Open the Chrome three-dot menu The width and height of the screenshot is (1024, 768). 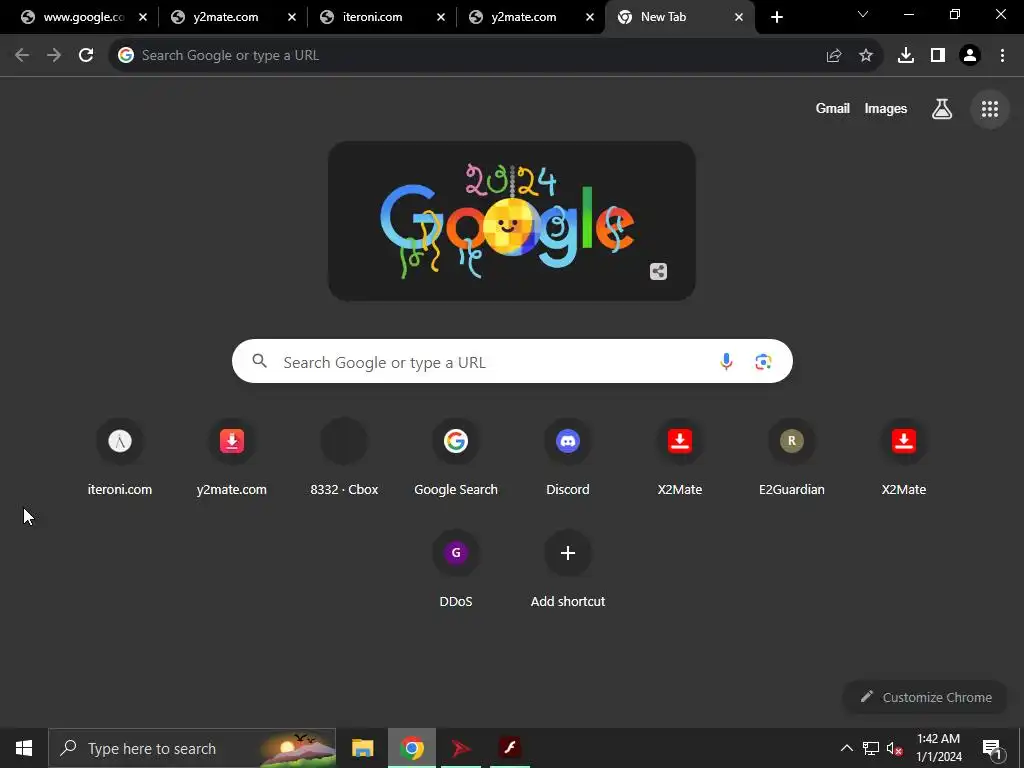pyautogui.click(x=1002, y=56)
